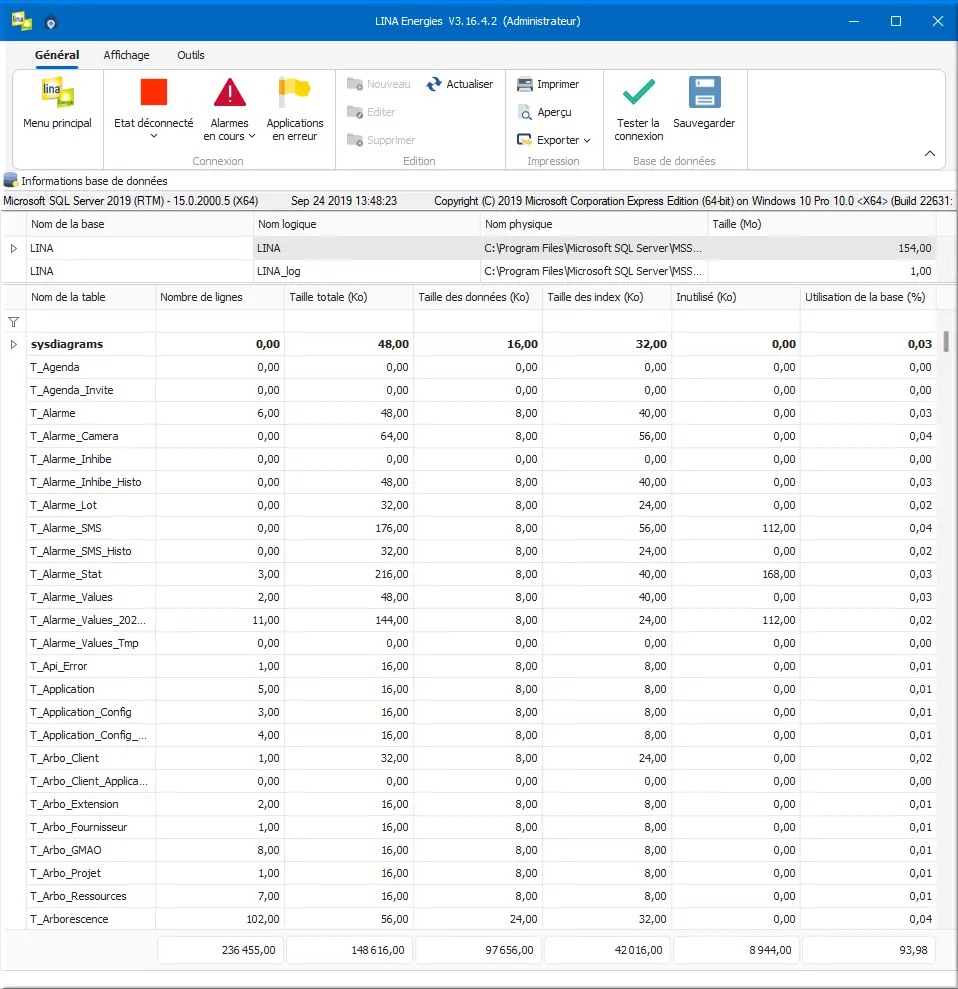Sort by Utilisation de la base (%) header
The height and width of the screenshot is (989, 958).
868,297
